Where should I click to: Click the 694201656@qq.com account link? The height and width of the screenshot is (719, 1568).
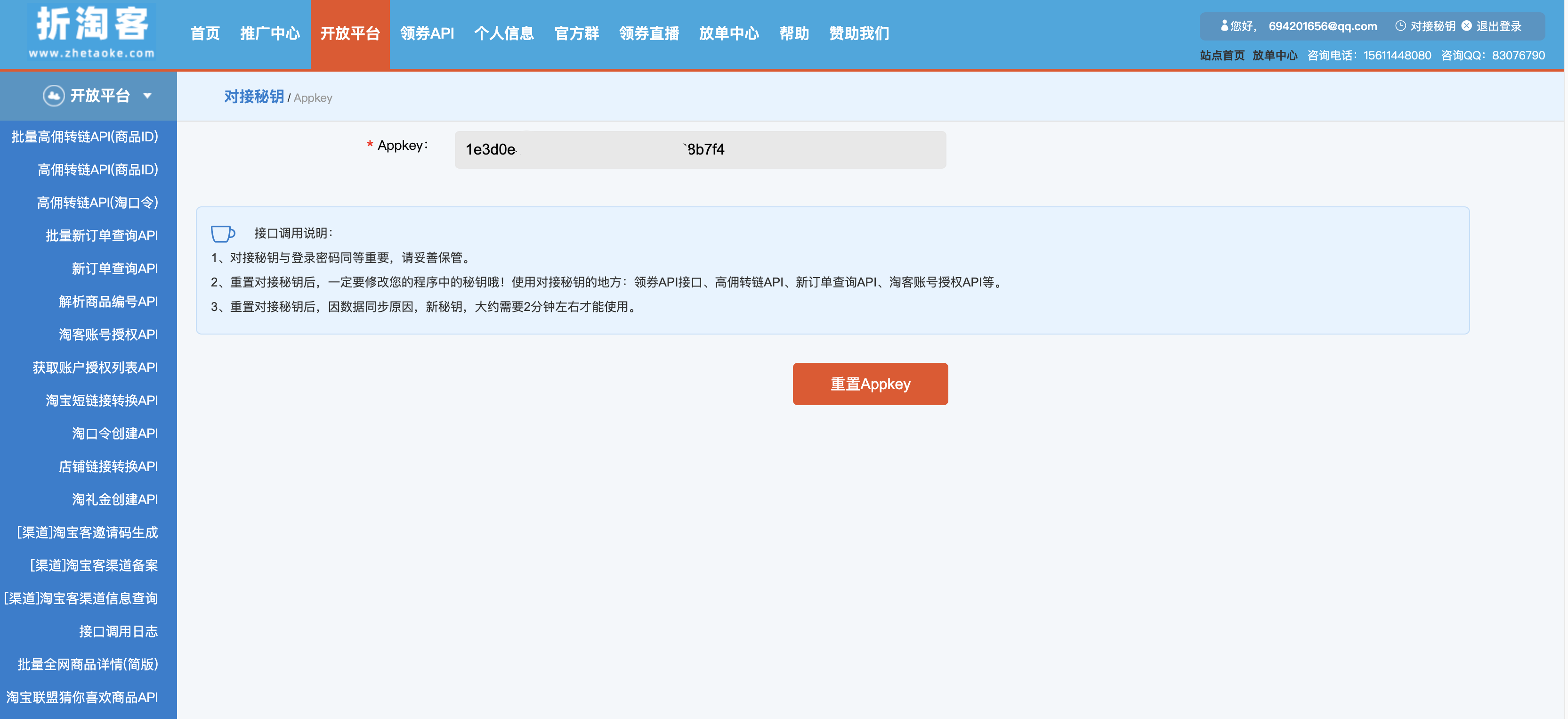1323,26
